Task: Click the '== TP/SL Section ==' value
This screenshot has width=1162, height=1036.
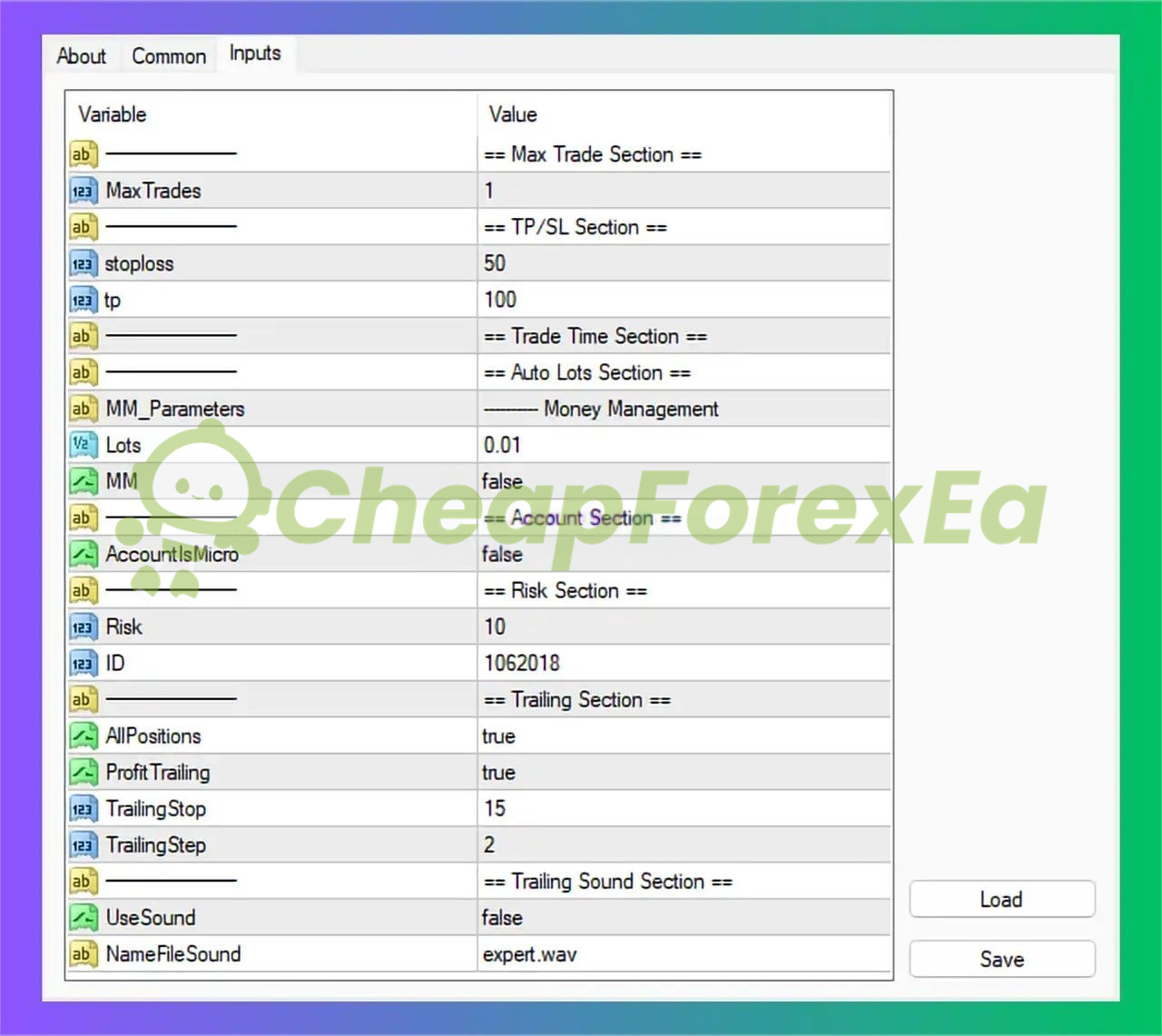Action: point(576,227)
